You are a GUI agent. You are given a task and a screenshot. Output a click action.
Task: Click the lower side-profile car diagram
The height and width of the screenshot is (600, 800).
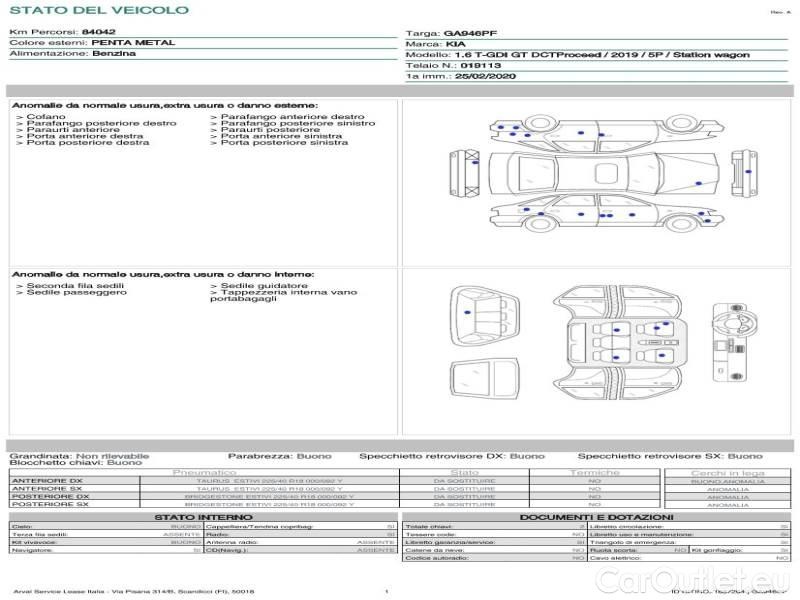coord(606,213)
